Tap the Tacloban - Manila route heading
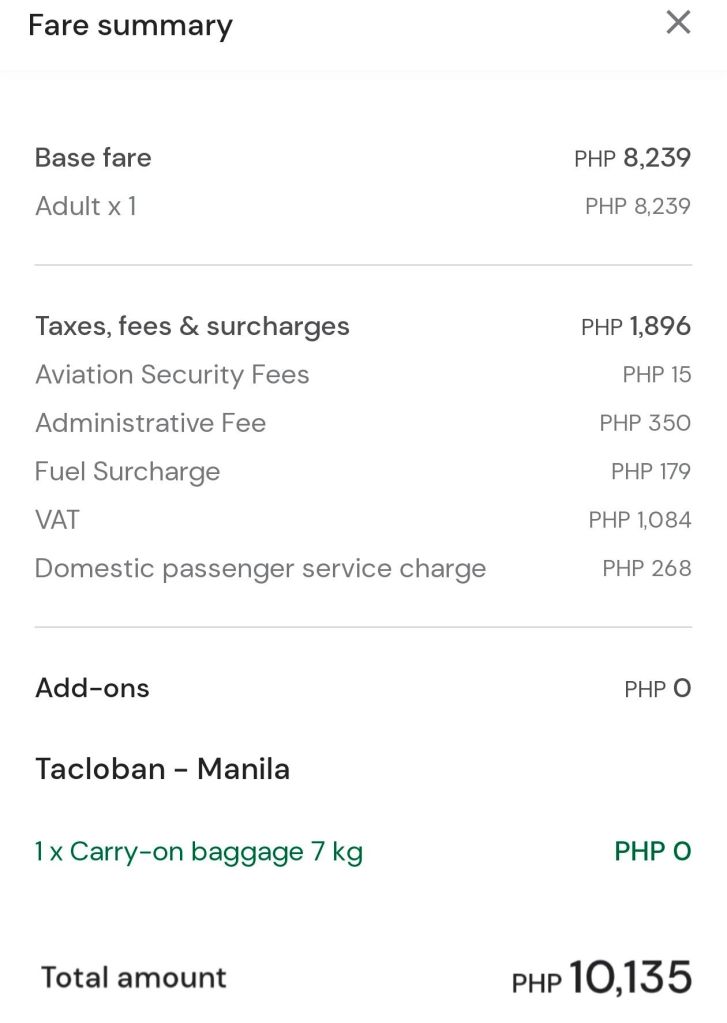727x1023 pixels. pyautogui.click(x=162, y=769)
